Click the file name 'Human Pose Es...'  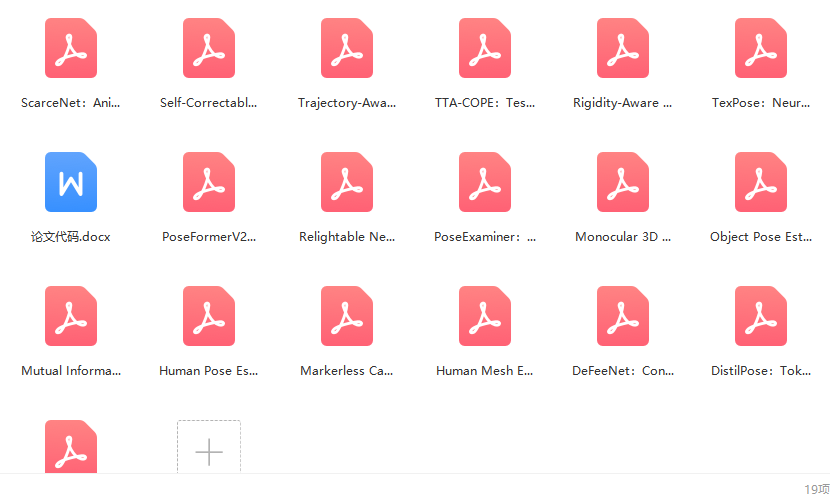click(209, 371)
